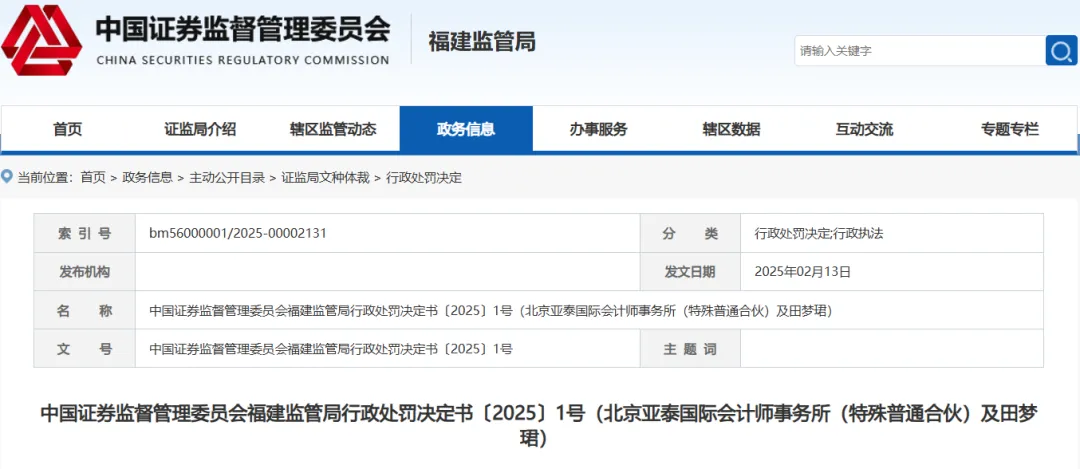
Task: Click the 发布机构 label cell
Action: point(85,272)
